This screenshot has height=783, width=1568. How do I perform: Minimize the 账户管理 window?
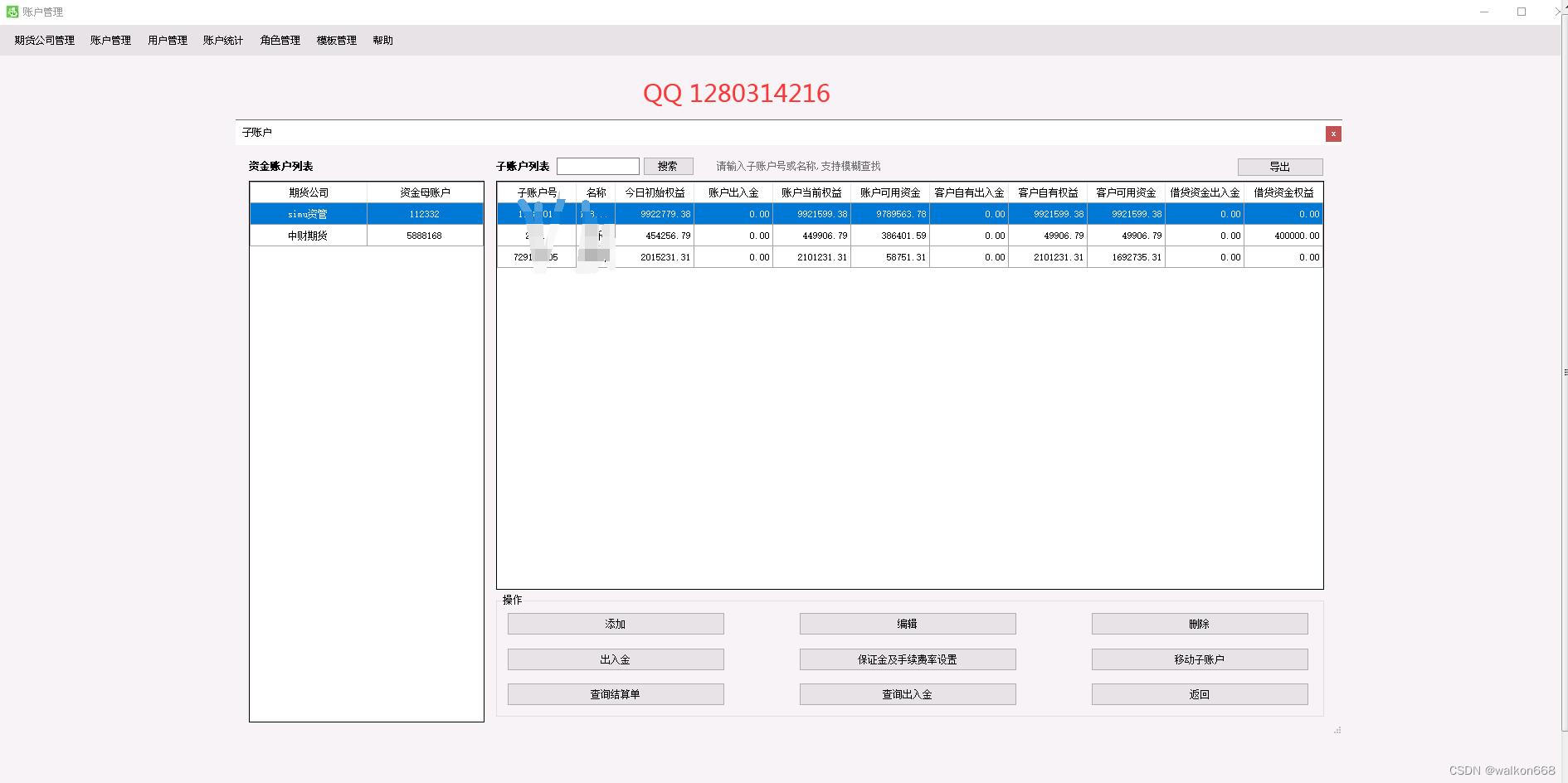point(1484,12)
